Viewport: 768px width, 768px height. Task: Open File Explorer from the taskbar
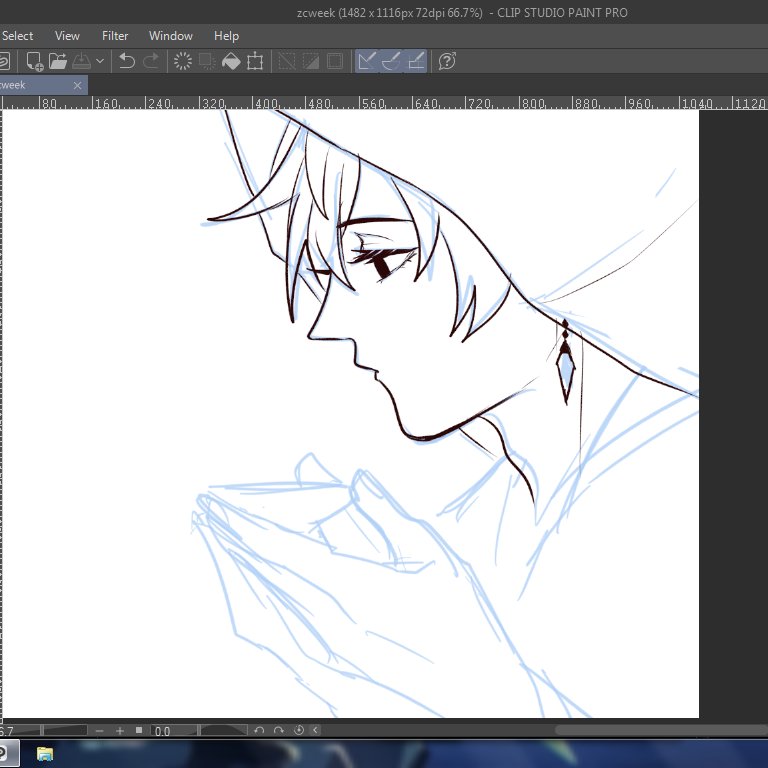pos(45,753)
